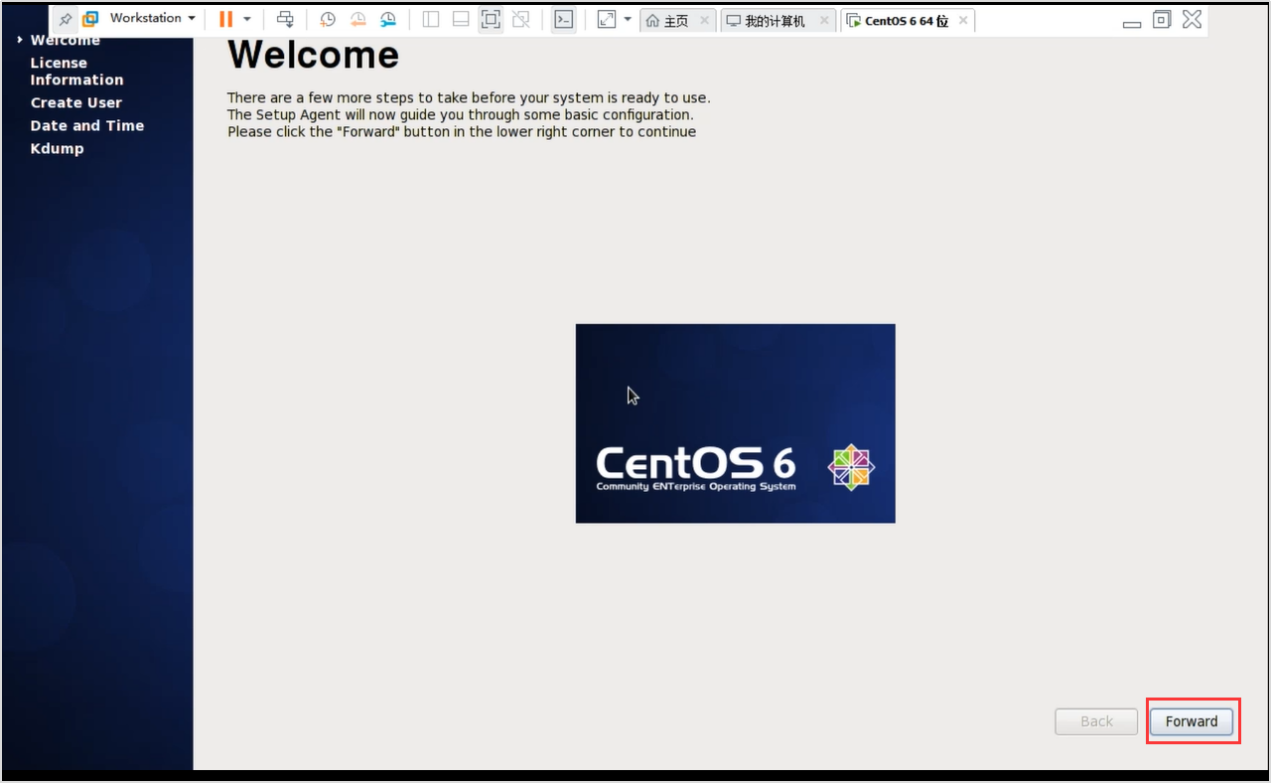This screenshot has height=784, width=1272.
Task: Toggle the sidebar library panel icon
Action: pyautogui.click(x=431, y=19)
